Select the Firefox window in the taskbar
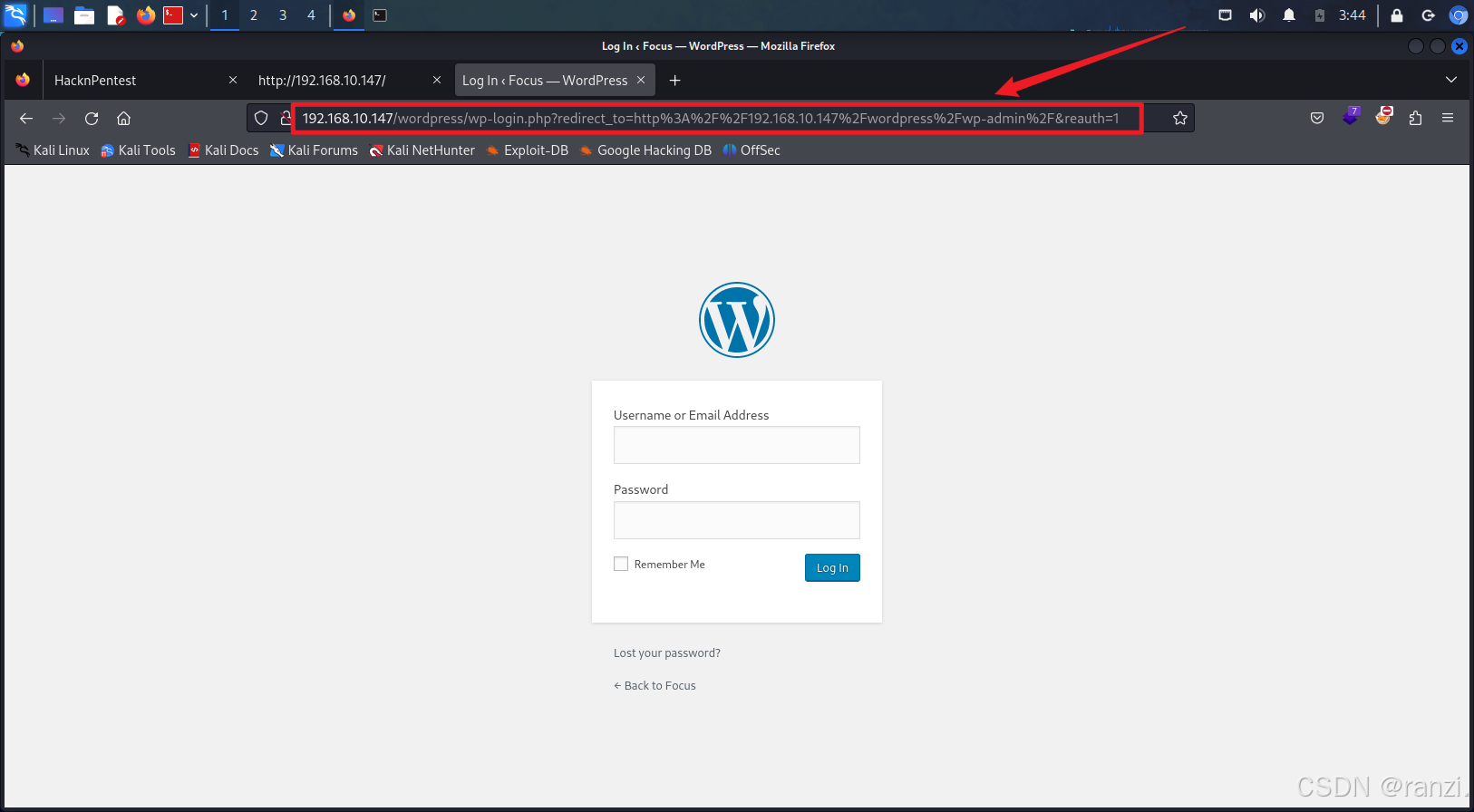 click(x=349, y=15)
